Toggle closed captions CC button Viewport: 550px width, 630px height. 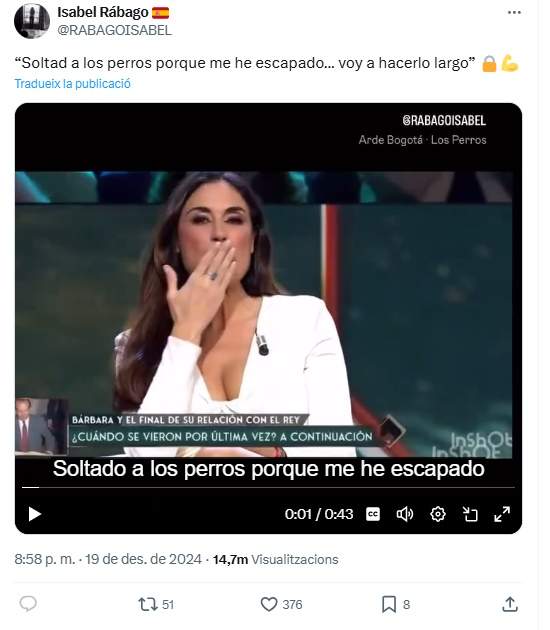coord(373,514)
